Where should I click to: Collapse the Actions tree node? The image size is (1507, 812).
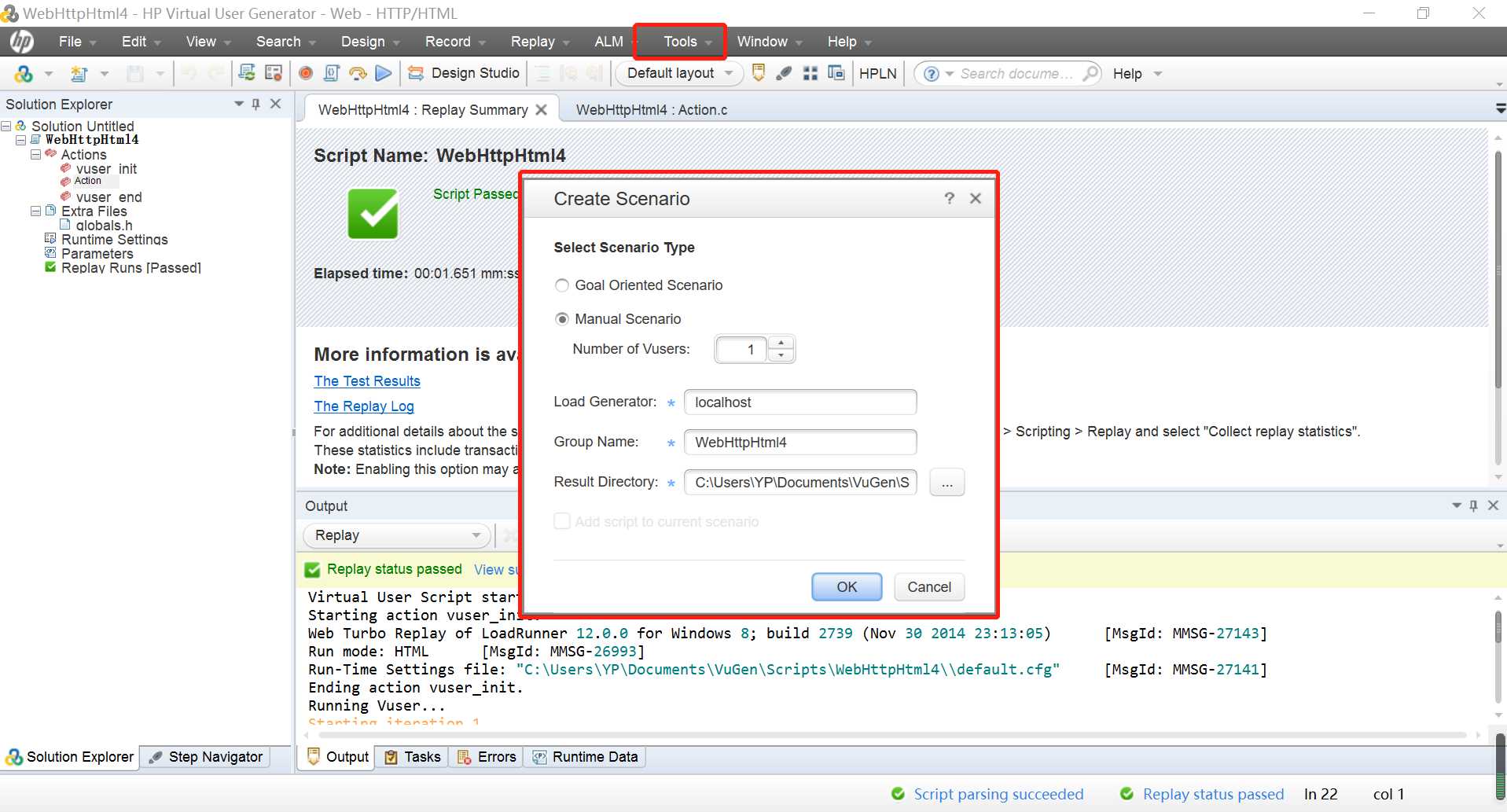tap(35, 154)
